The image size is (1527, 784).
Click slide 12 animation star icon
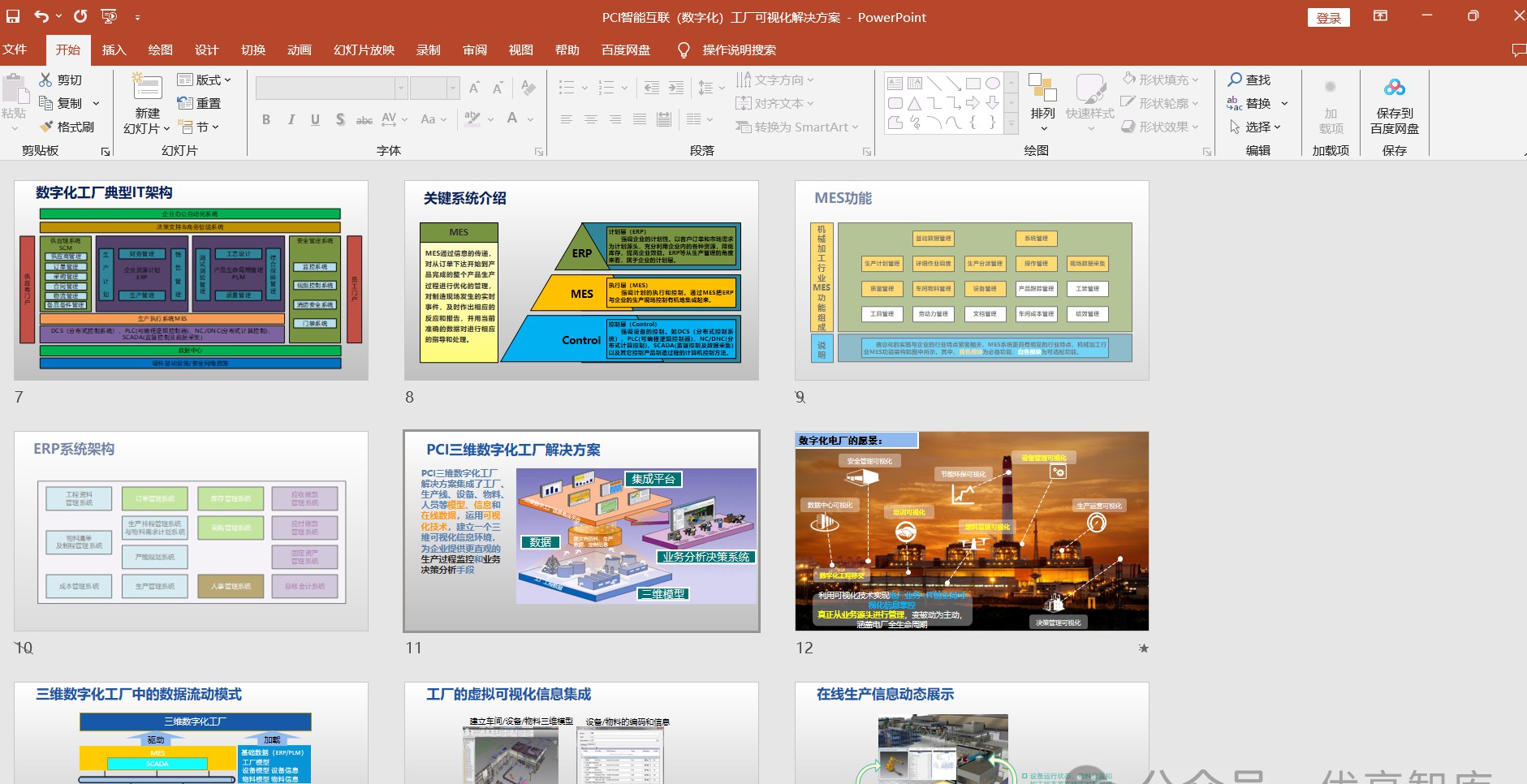pyautogui.click(x=1143, y=648)
